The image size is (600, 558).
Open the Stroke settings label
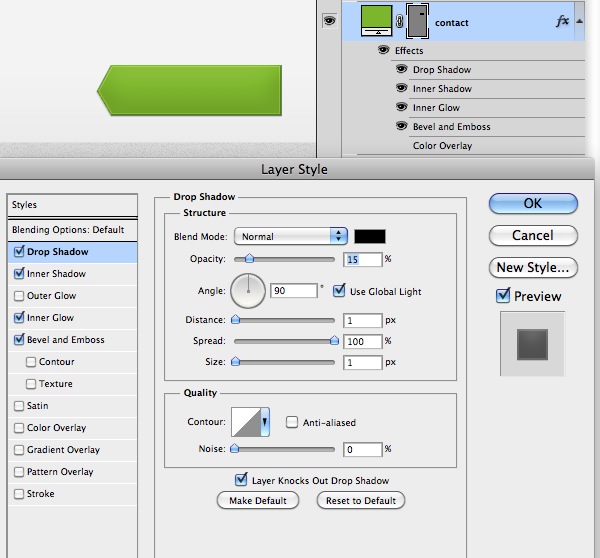(x=41, y=494)
